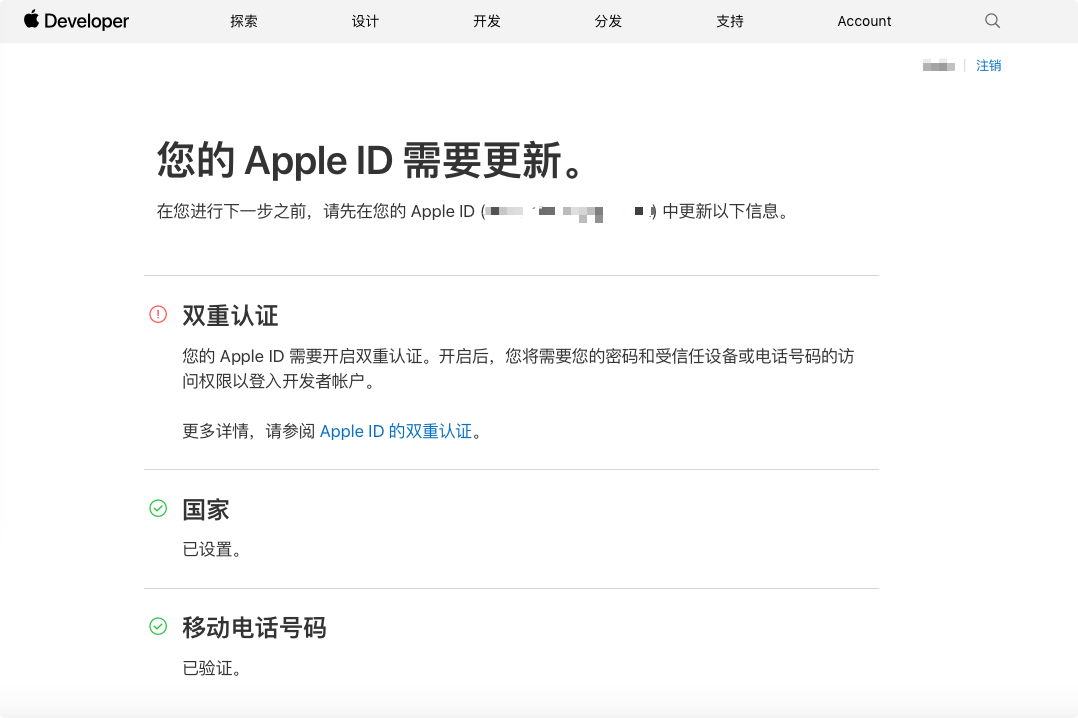Open the 设计 menu
The image size is (1078, 718).
tap(365, 21)
